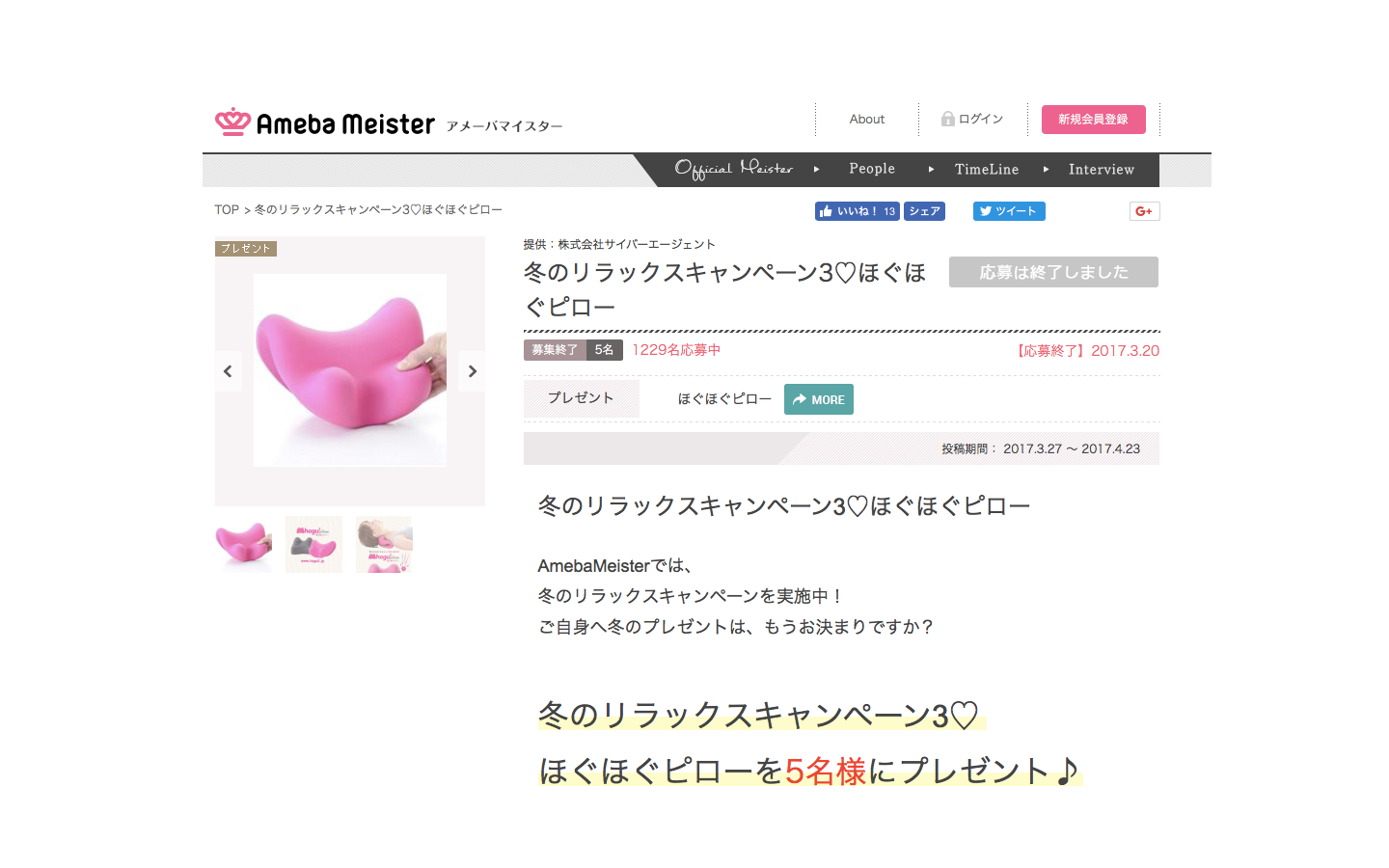Select the second thumbnail with gray pillow
Image resolution: width=1389 pixels, height=868 pixels.
pos(313,544)
